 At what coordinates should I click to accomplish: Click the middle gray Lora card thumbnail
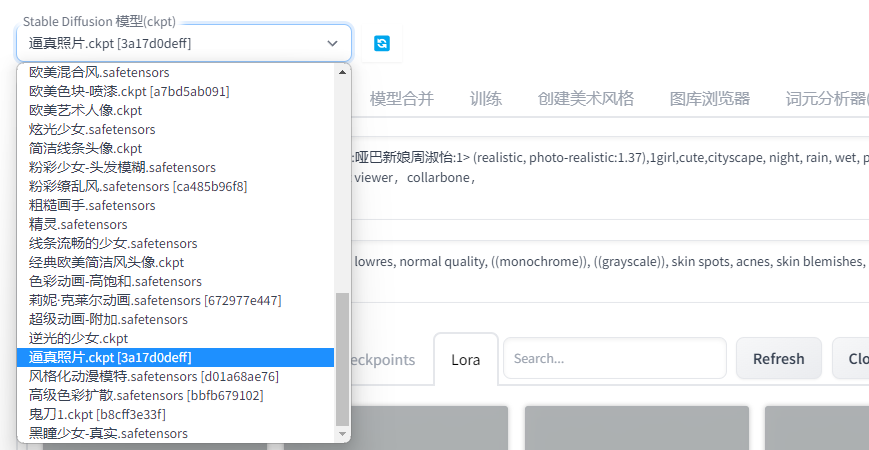click(637, 428)
